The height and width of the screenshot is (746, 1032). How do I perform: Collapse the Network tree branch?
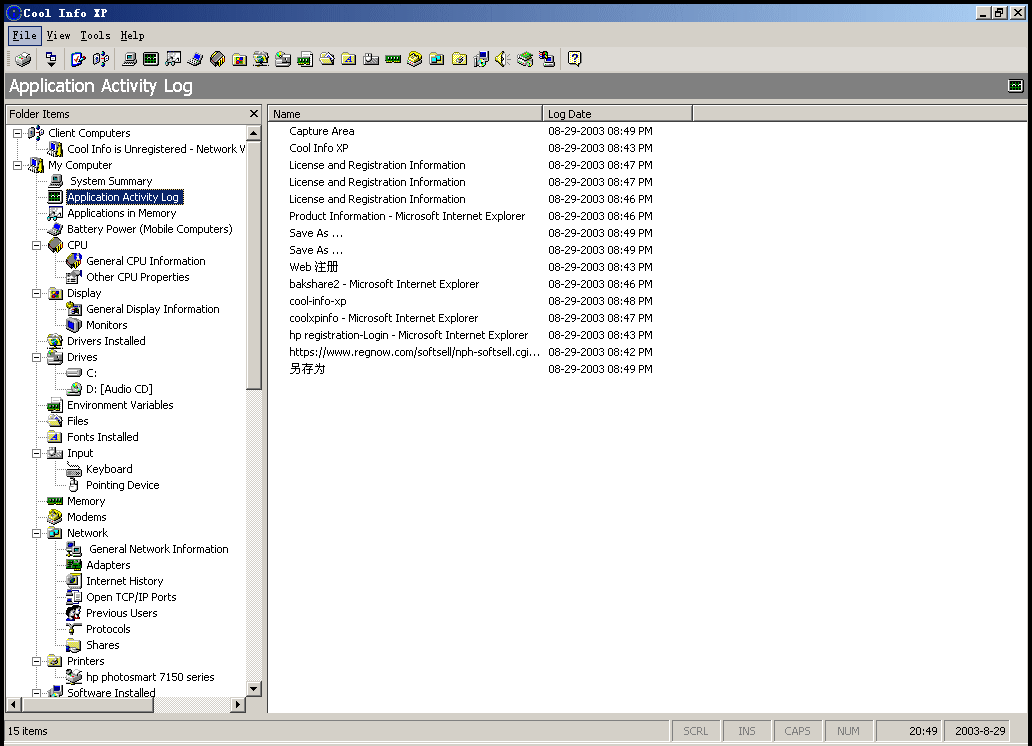click(37, 533)
